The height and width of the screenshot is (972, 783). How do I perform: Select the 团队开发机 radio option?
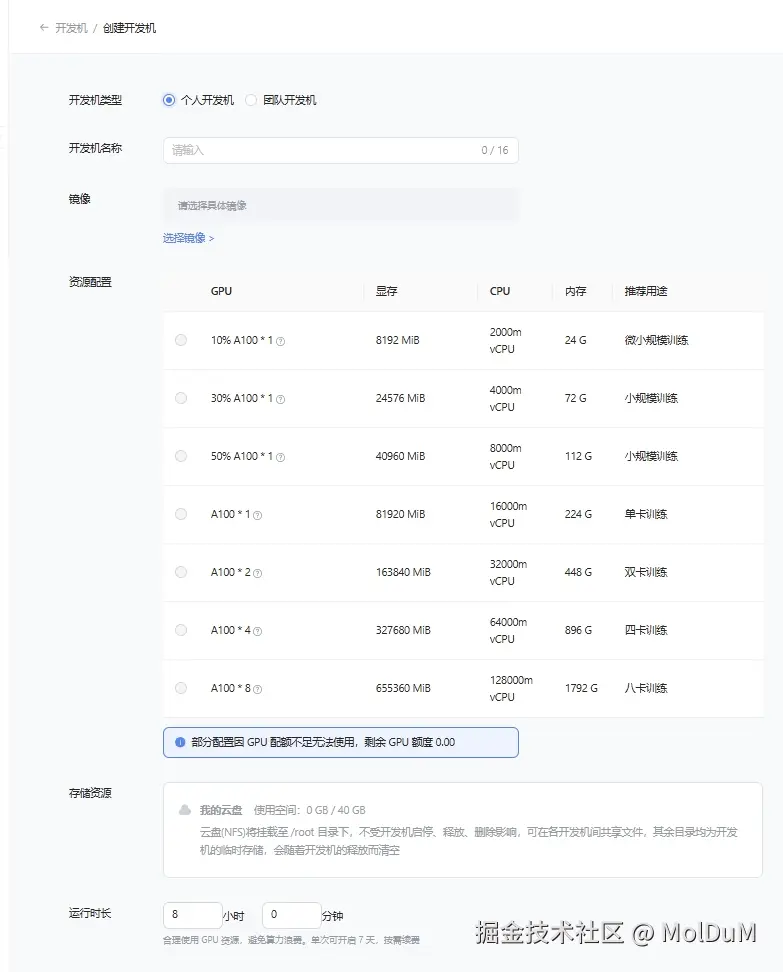point(250,100)
